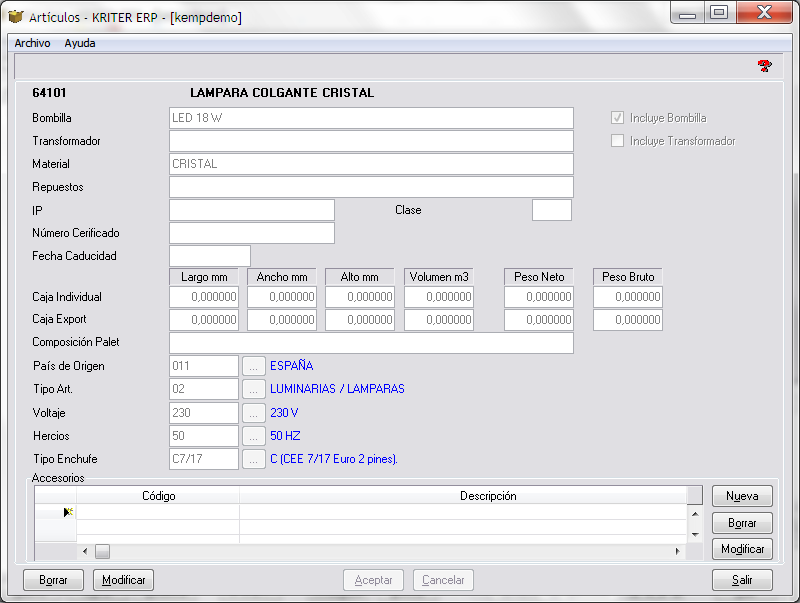800x603 pixels.
Task: Open the Ayuda menu
Action: tap(80, 43)
